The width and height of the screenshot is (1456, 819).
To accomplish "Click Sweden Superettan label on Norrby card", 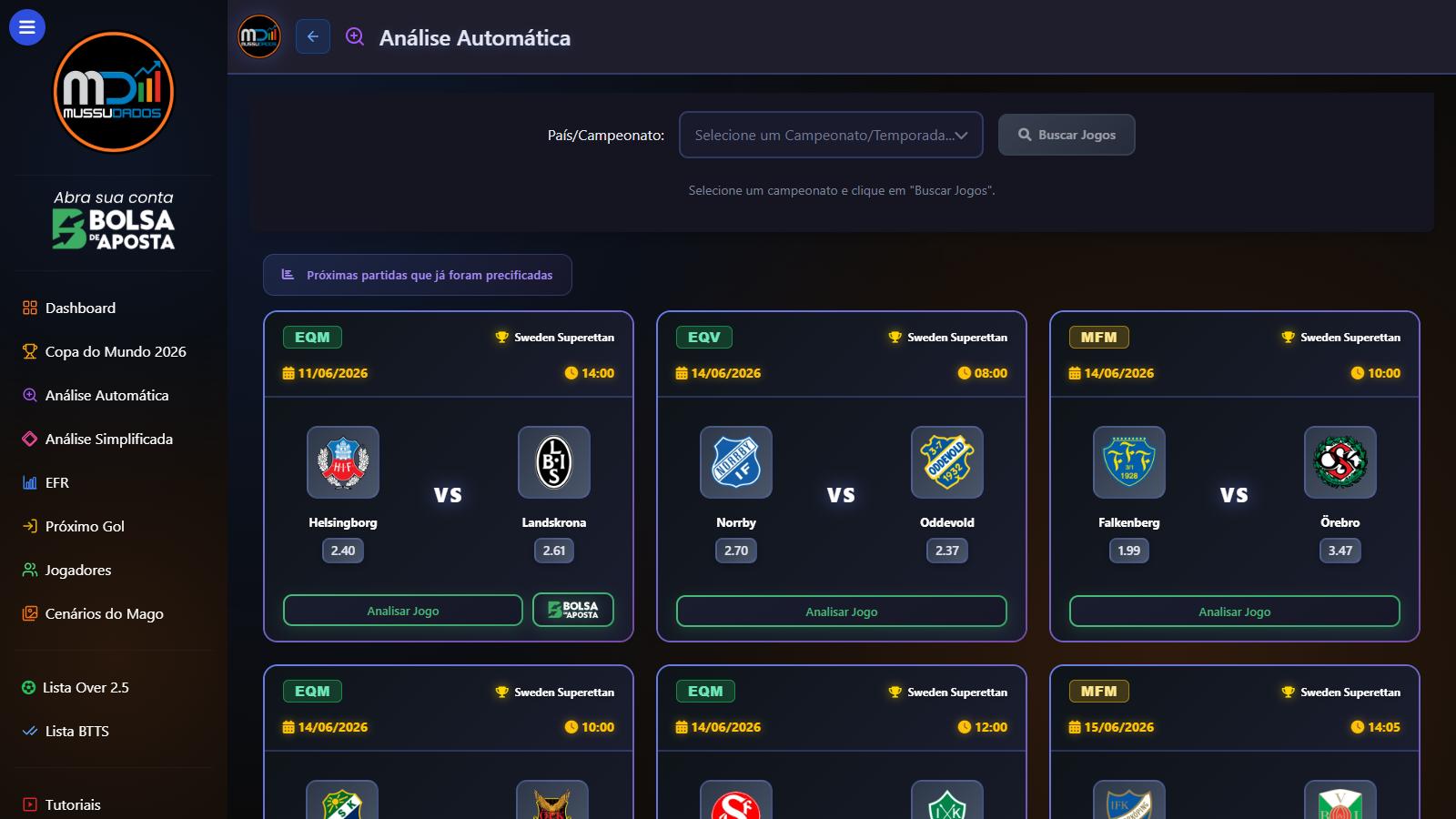I will pyautogui.click(x=957, y=338).
